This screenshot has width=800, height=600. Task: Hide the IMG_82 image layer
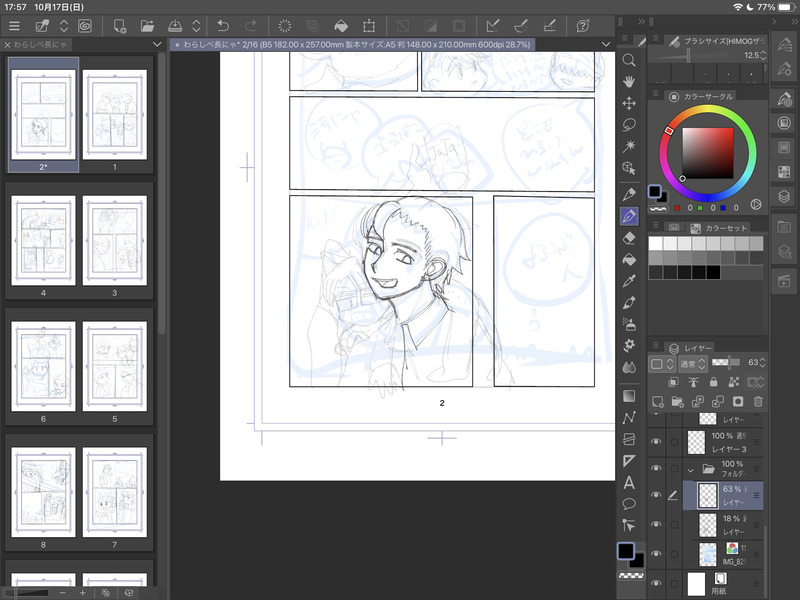(656, 554)
